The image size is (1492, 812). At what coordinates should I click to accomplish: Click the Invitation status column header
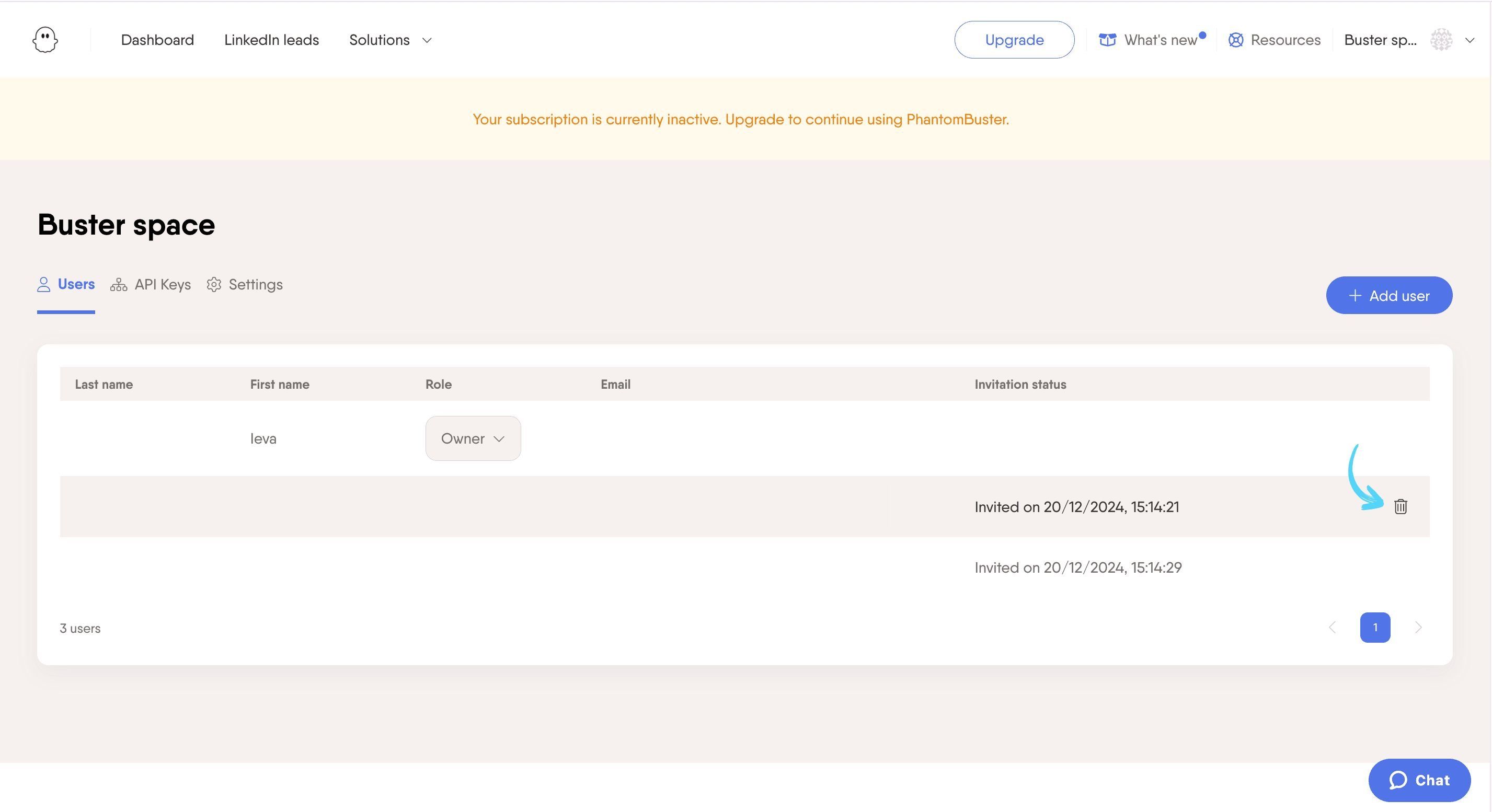tap(1020, 384)
